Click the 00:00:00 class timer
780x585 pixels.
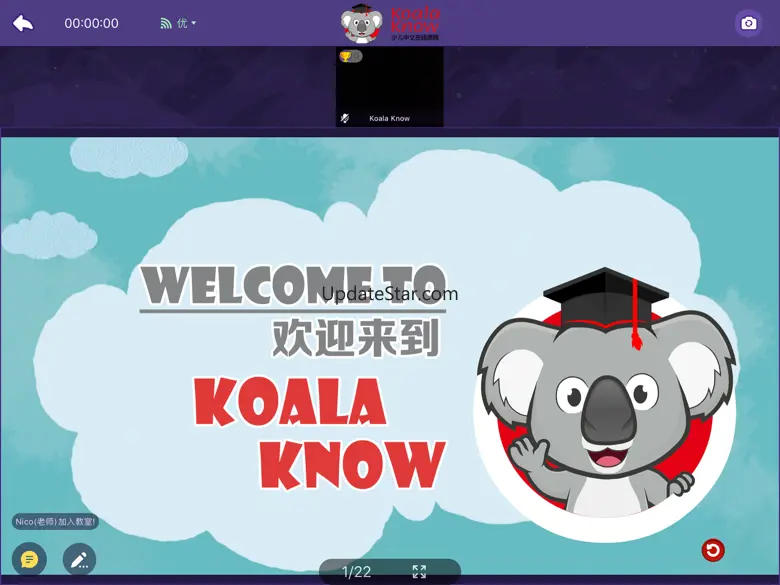point(92,23)
